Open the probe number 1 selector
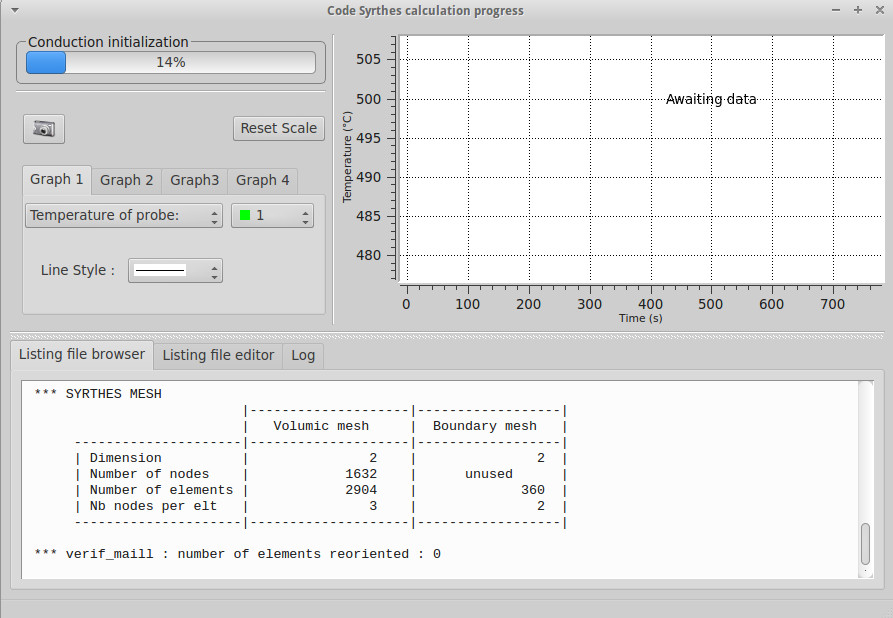 (272, 216)
